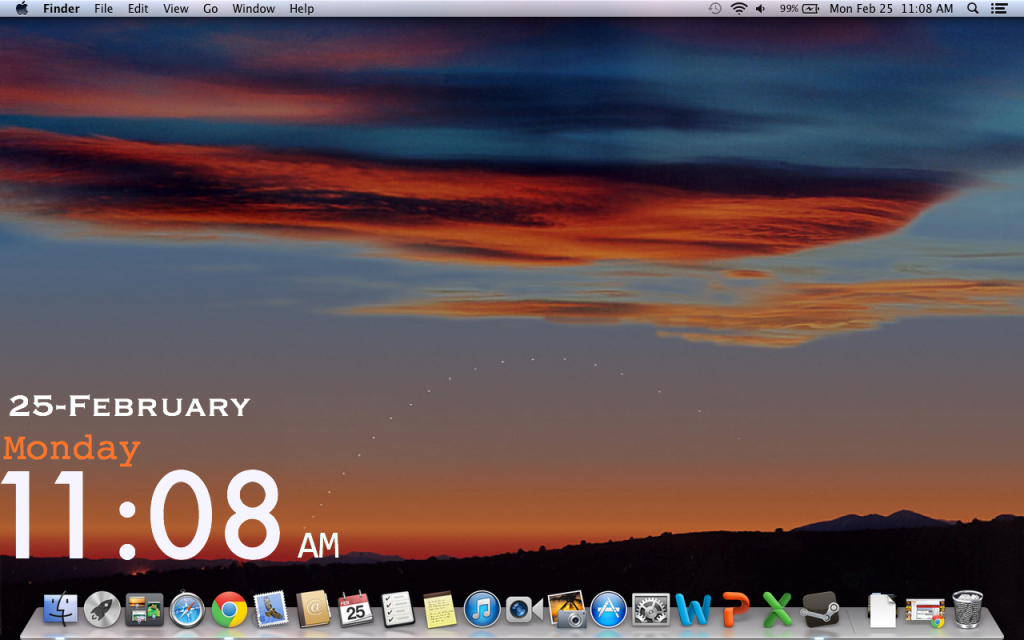The image size is (1024, 640).
Task: Open the Steam app in Dock
Action: pyautogui.click(x=819, y=607)
